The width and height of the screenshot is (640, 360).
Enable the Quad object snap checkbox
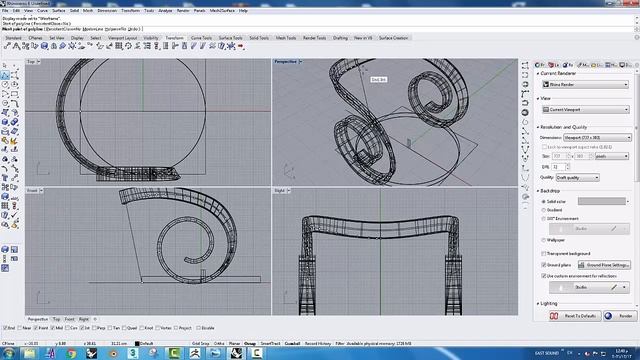[x=124, y=328]
